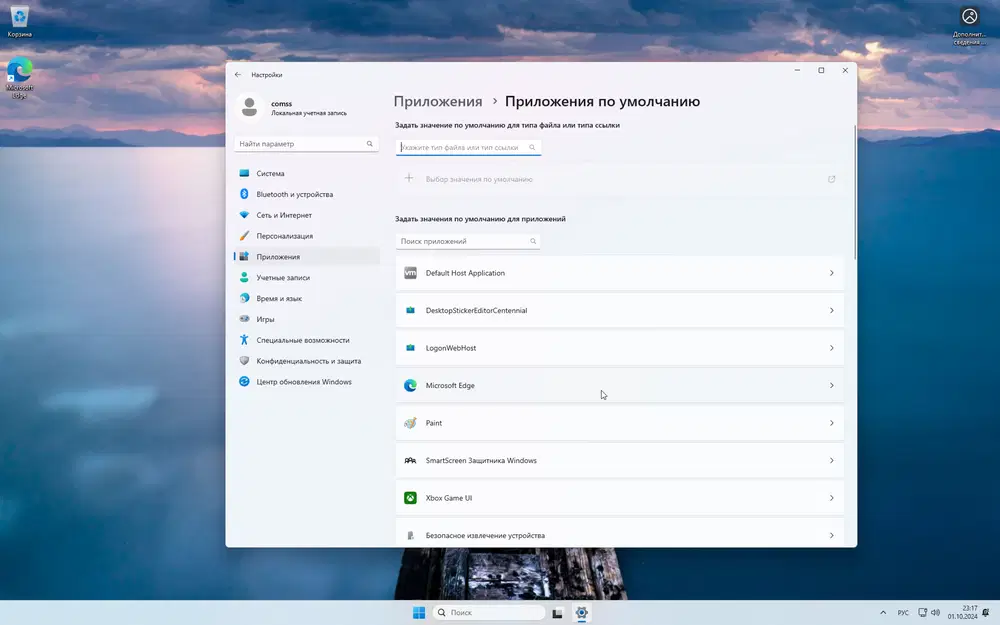Click the Поиск приложений input field
Screen dimensions: 1000x625
click(x=468, y=241)
